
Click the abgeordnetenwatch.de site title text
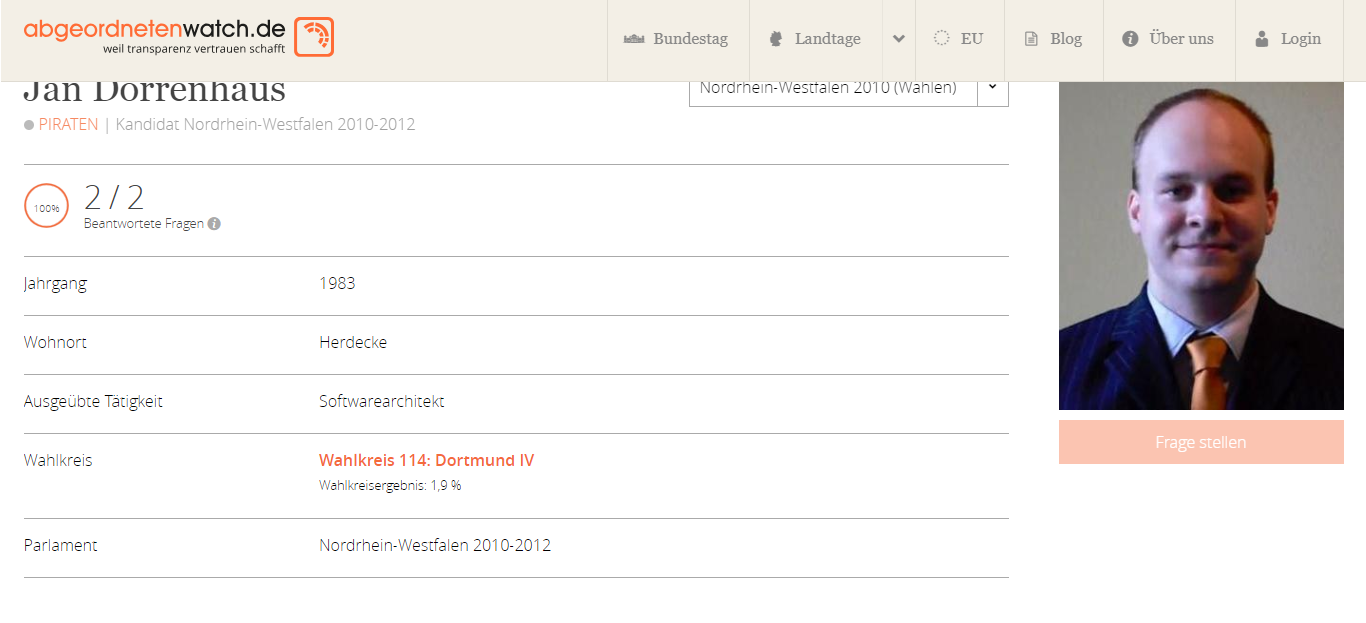[x=154, y=29]
